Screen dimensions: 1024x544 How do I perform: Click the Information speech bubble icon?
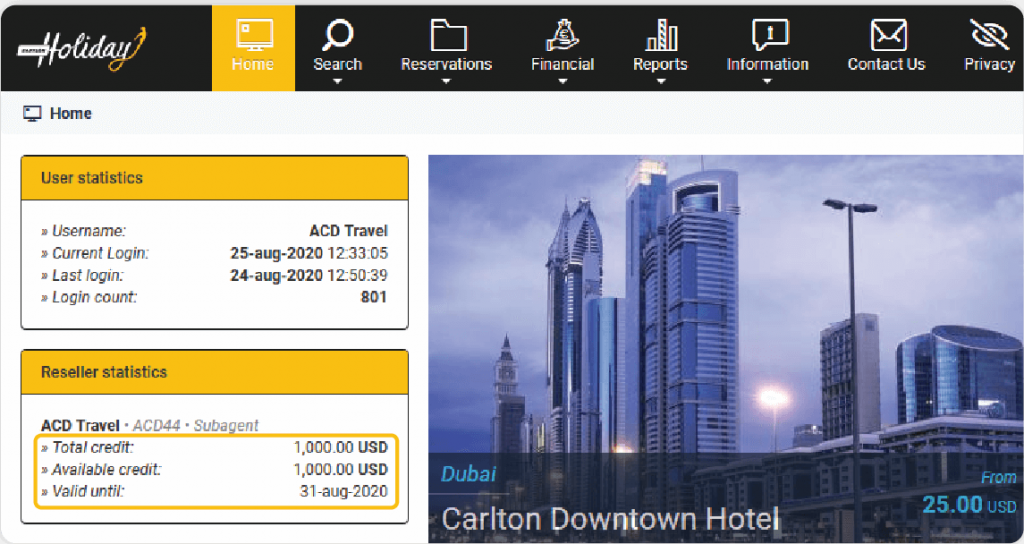[767, 34]
